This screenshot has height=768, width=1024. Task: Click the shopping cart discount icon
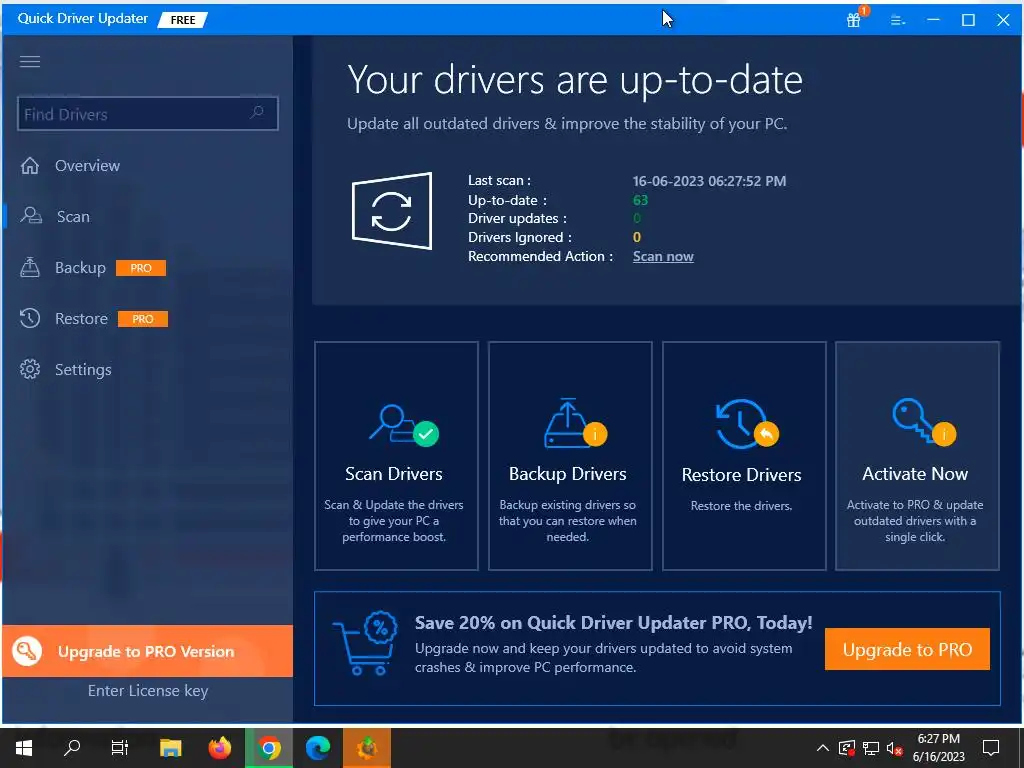pyautogui.click(x=365, y=643)
